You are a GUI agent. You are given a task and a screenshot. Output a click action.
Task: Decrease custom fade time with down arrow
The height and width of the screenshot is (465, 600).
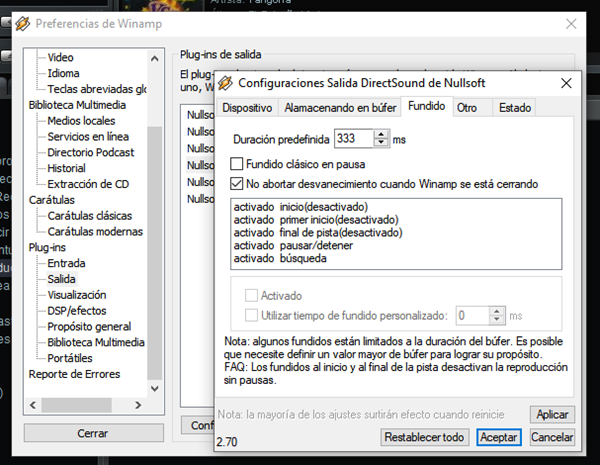[497, 320]
